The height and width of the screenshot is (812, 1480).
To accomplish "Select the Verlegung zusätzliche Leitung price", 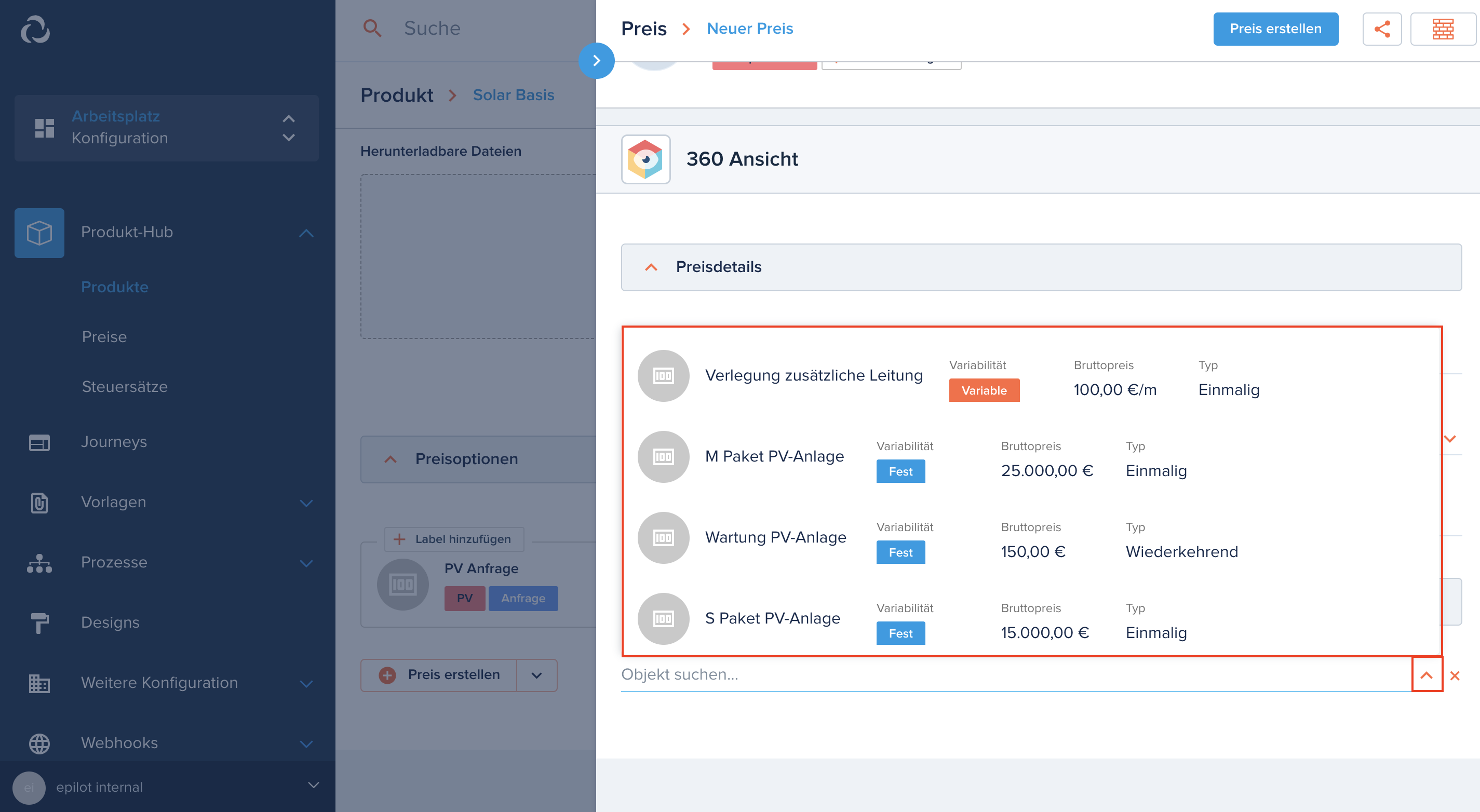I will coord(1032,375).
